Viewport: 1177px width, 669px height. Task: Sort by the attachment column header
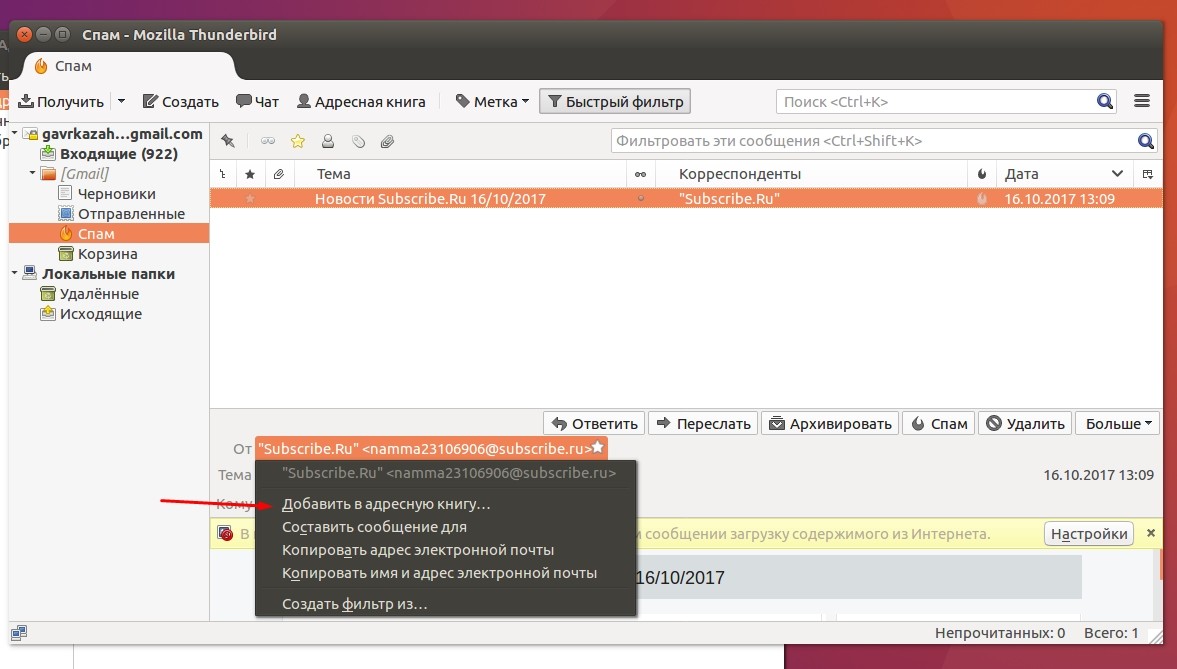click(278, 173)
